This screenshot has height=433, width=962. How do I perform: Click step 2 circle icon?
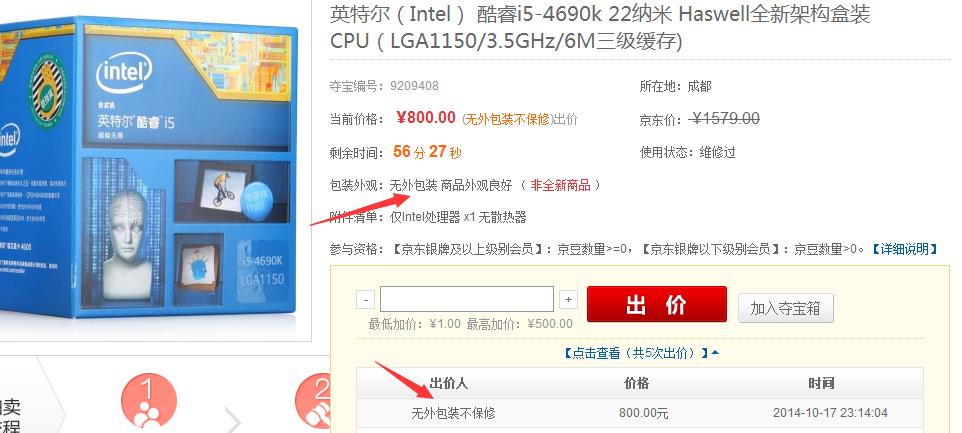[x=314, y=401]
